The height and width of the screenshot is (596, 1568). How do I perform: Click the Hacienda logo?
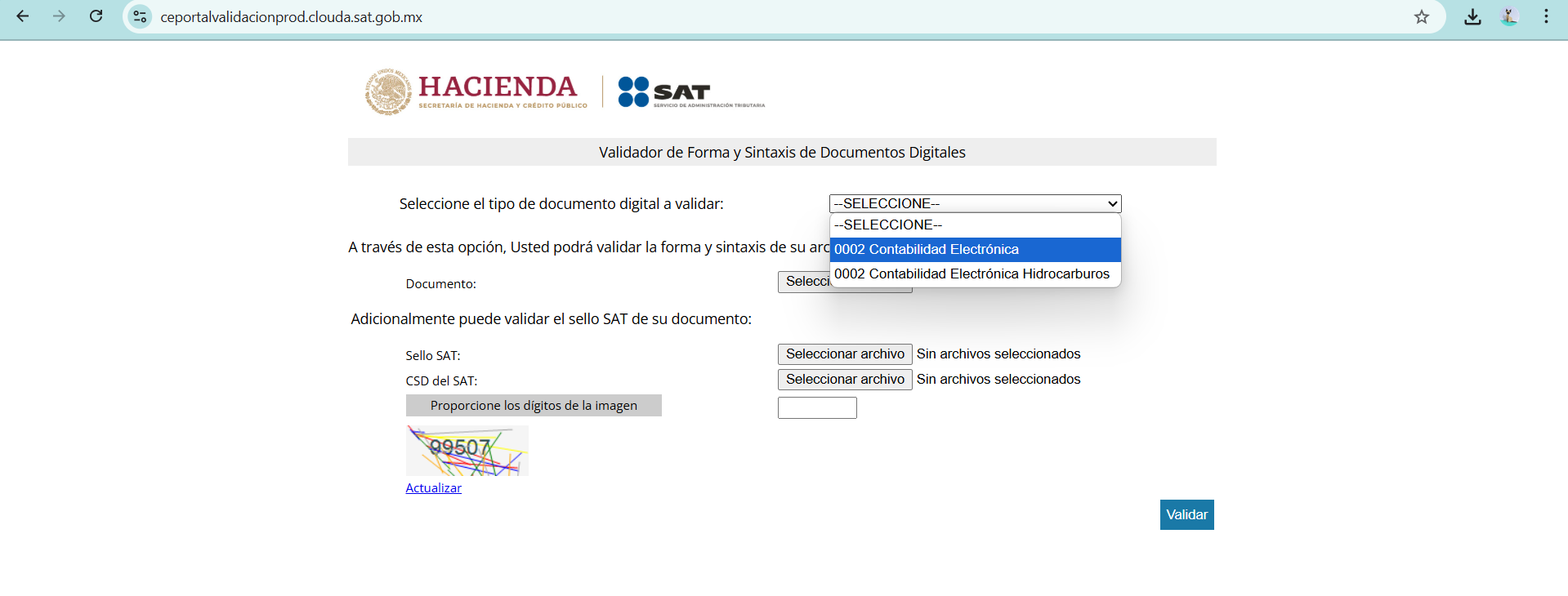click(x=476, y=91)
